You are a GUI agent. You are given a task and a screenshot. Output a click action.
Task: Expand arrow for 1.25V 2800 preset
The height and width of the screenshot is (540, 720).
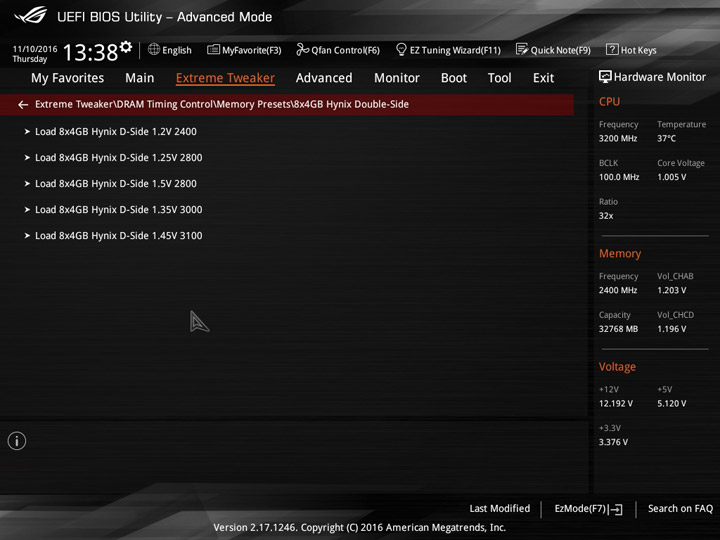pos(27,158)
